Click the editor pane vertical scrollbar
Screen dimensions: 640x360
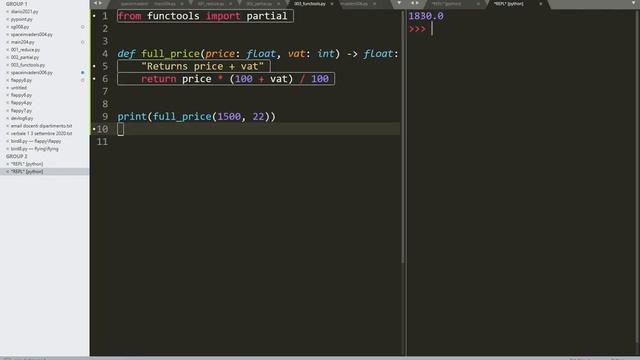tap(402, 137)
